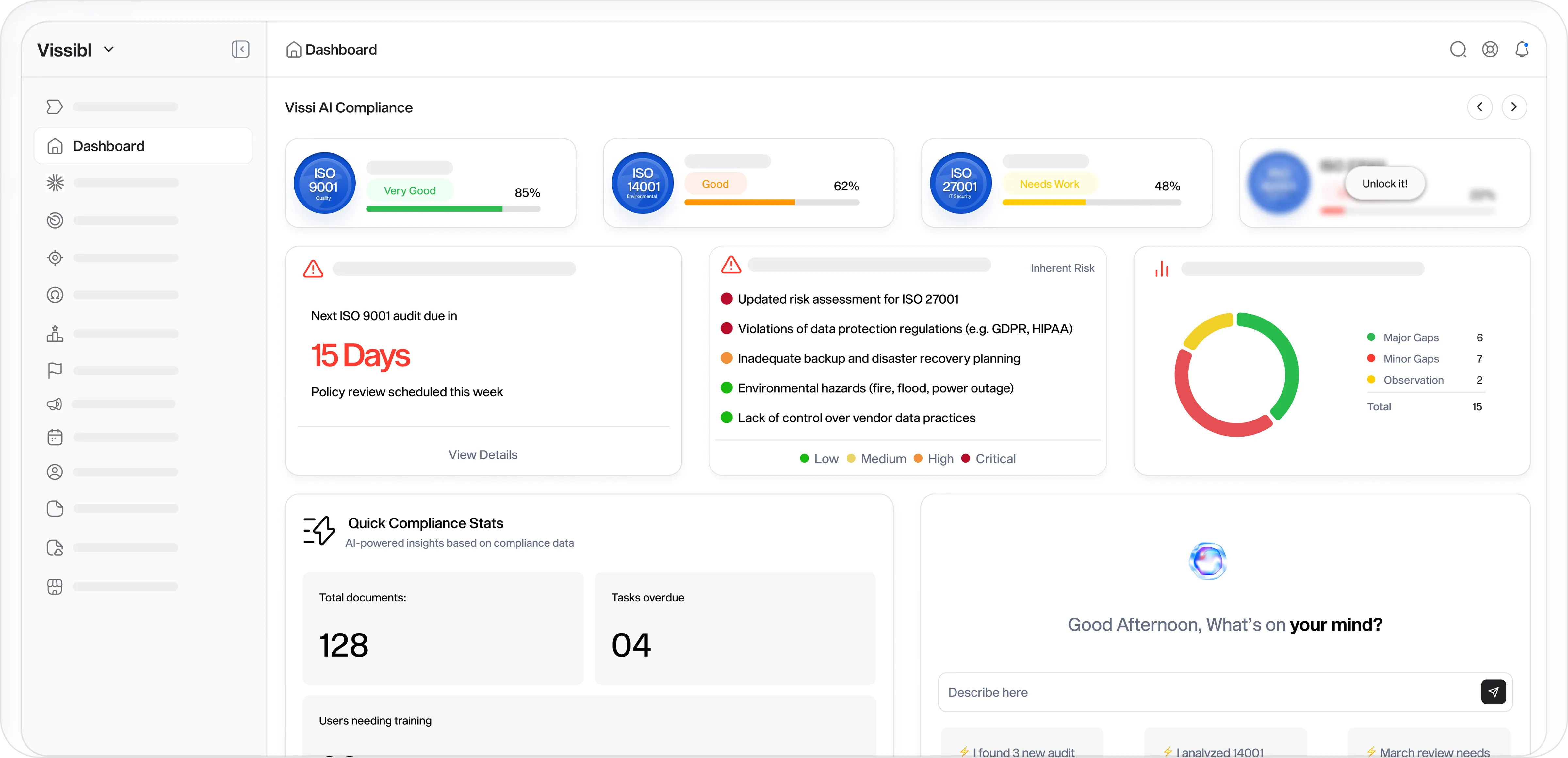The image size is (1568, 758).
Task: Expand the Vissibl workspace dropdown
Action: [x=109, y=49]
